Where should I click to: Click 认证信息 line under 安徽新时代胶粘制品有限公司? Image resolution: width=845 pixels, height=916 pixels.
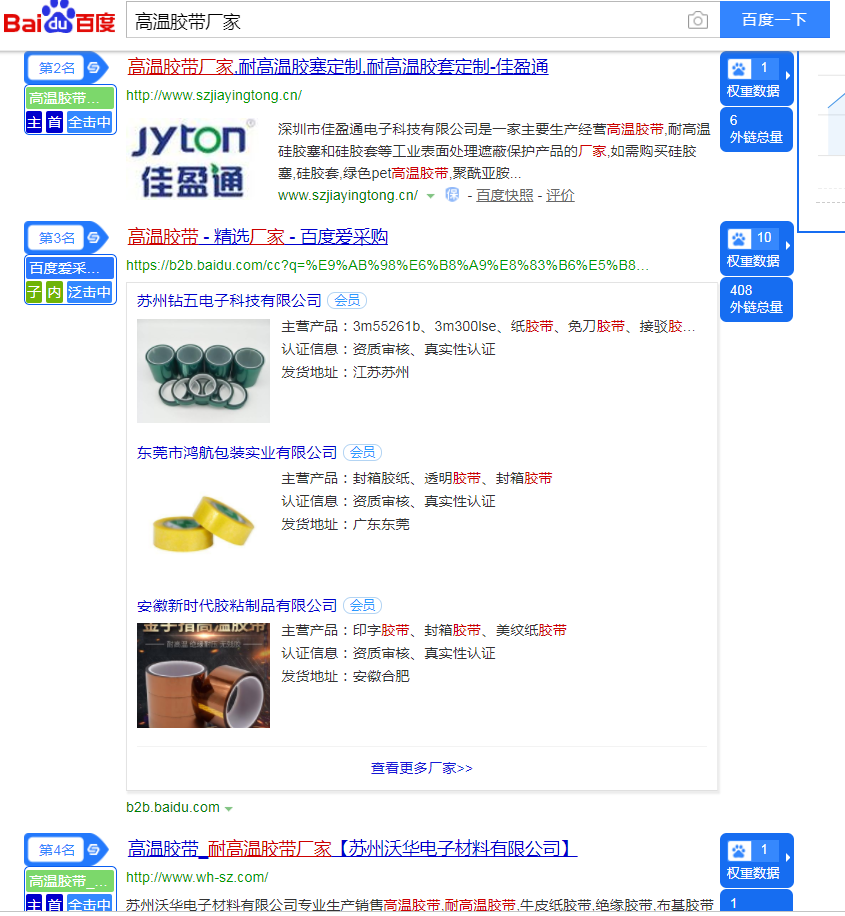[x=389, y=653]
